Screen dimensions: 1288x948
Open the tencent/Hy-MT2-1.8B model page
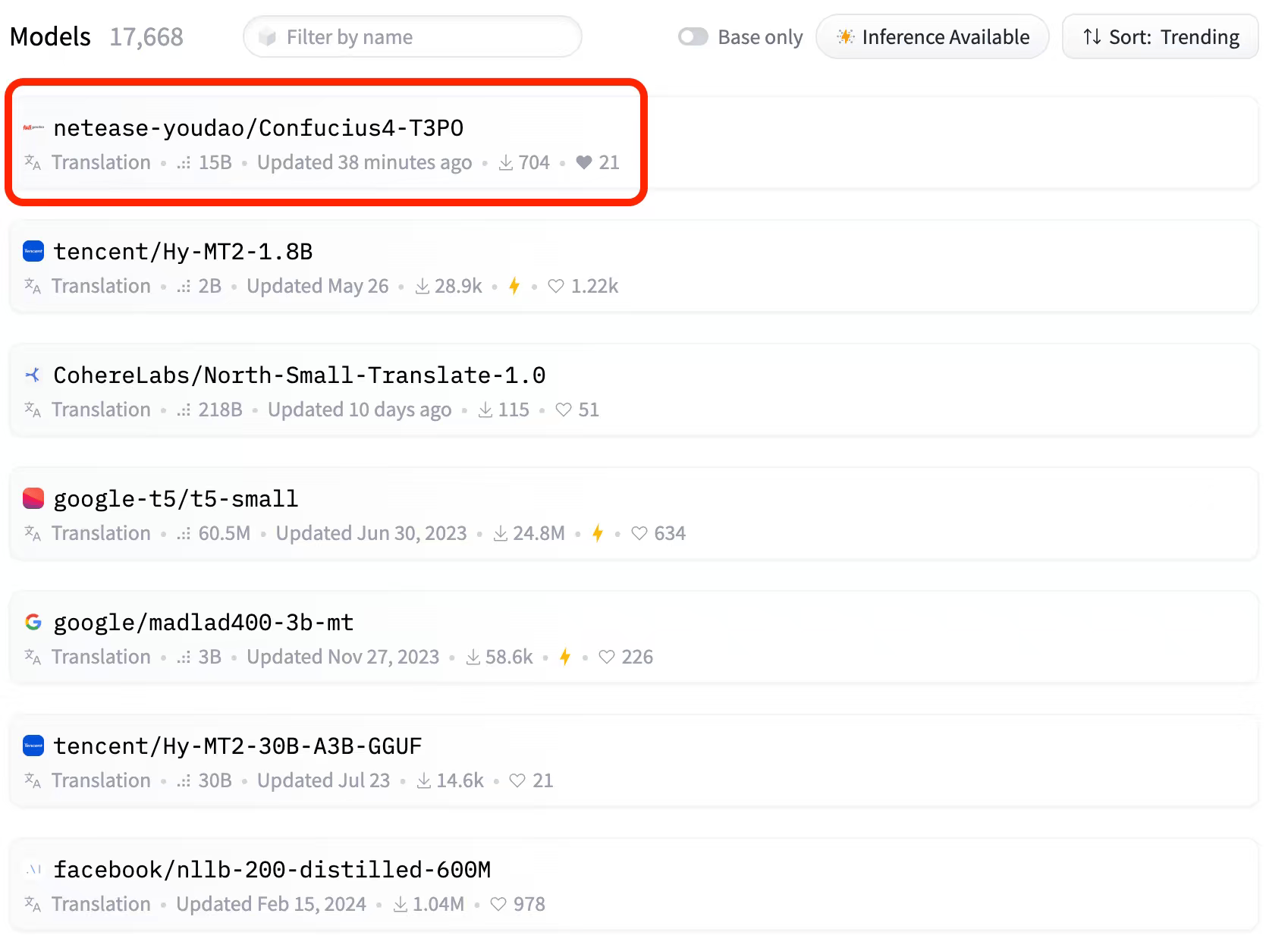pos(183,251)
